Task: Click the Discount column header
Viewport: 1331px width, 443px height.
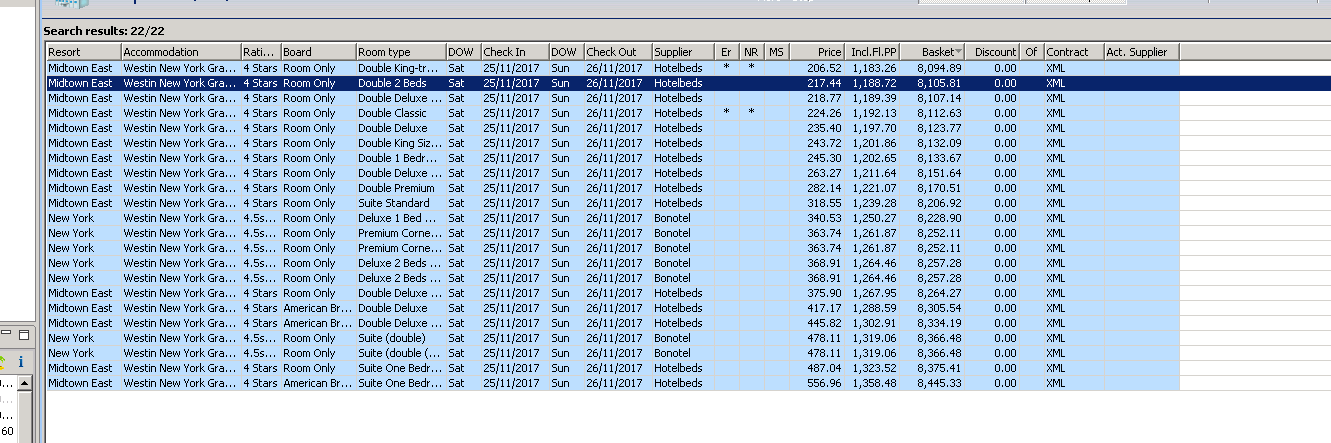Action: [993, 52]
